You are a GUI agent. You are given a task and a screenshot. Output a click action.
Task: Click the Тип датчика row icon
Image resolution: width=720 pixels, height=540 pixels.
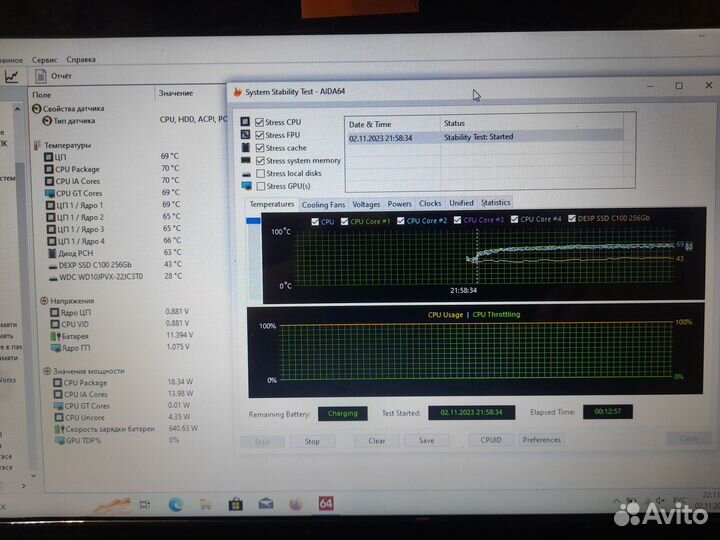[x=47, y=121]
